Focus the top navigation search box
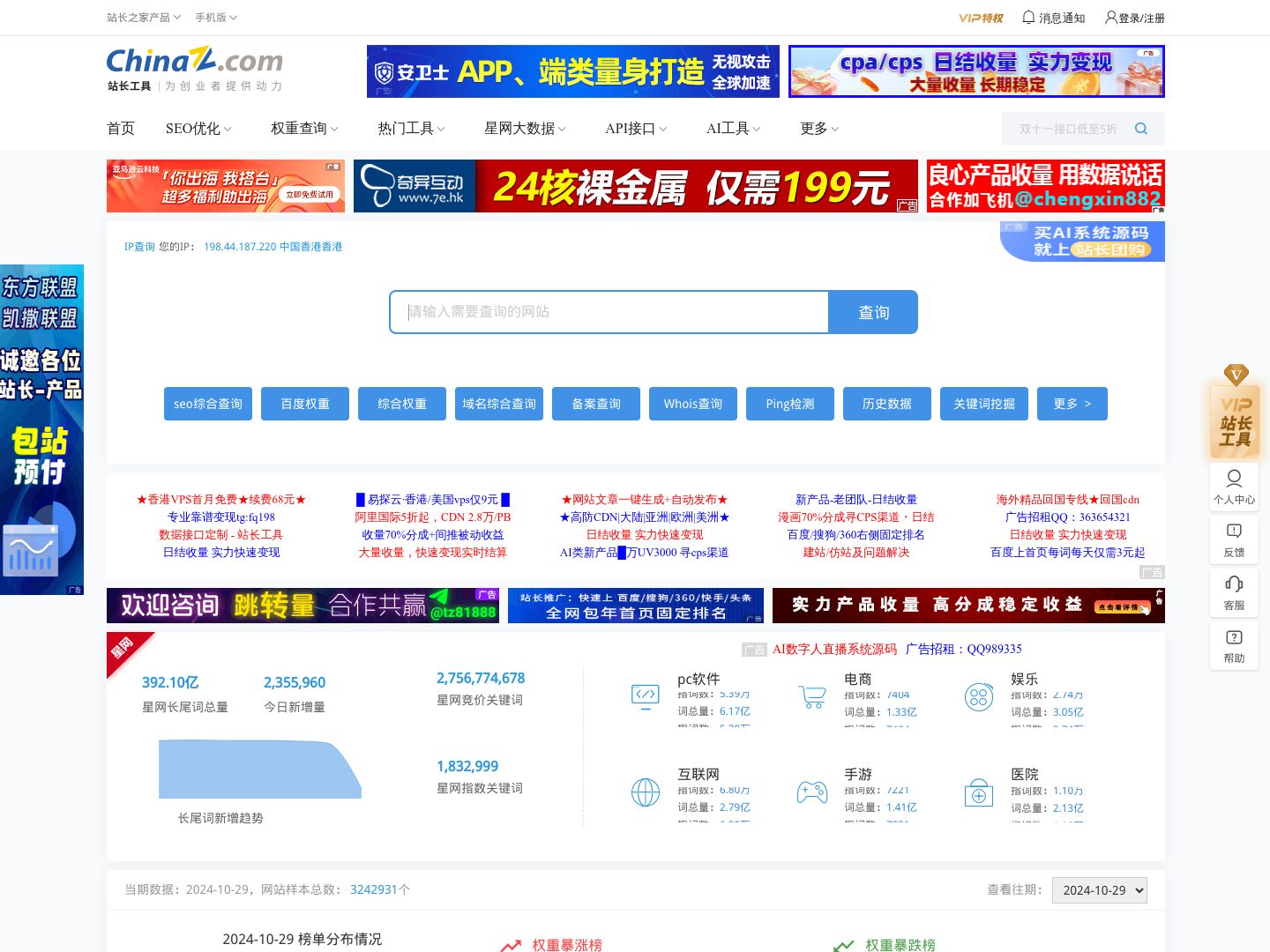The height and width of the screenshot is (952, 1270). click(x=1067, y=129)
